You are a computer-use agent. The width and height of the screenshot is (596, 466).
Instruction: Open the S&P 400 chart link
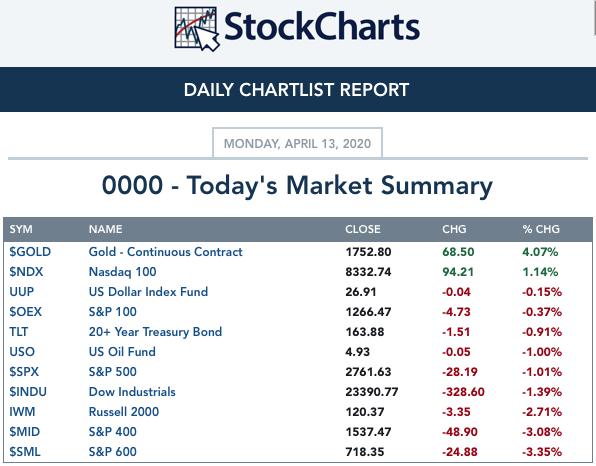(113, 432)
